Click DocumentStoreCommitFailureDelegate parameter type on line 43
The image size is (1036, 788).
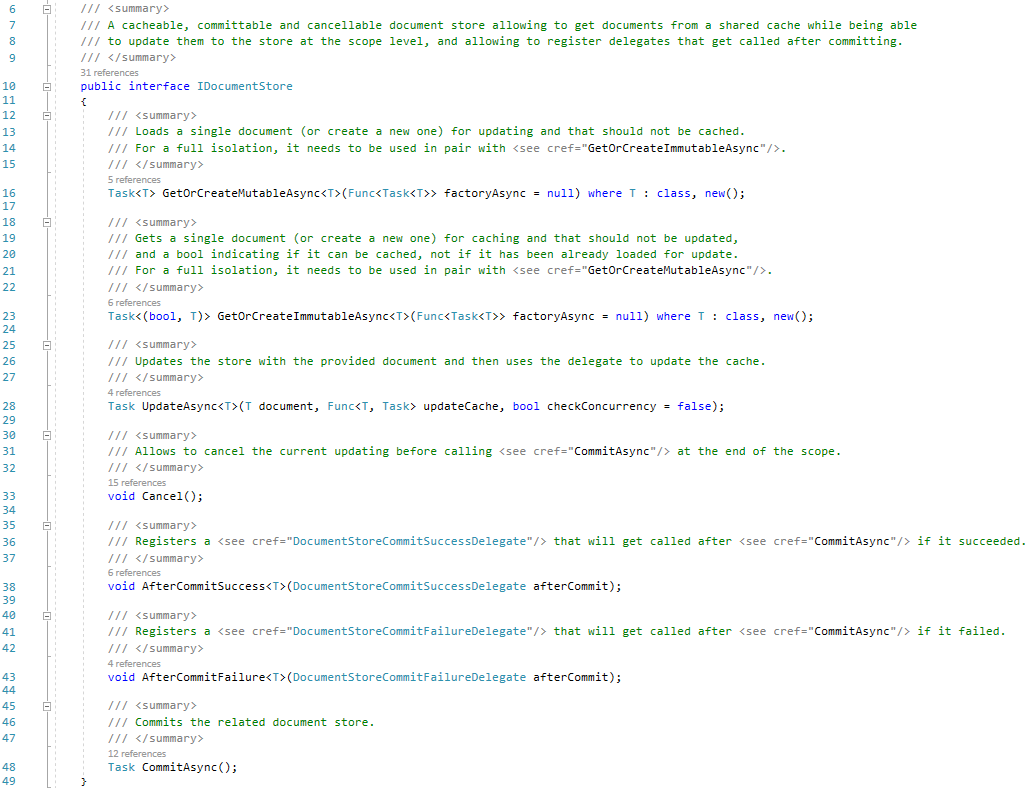click(410, 677)
